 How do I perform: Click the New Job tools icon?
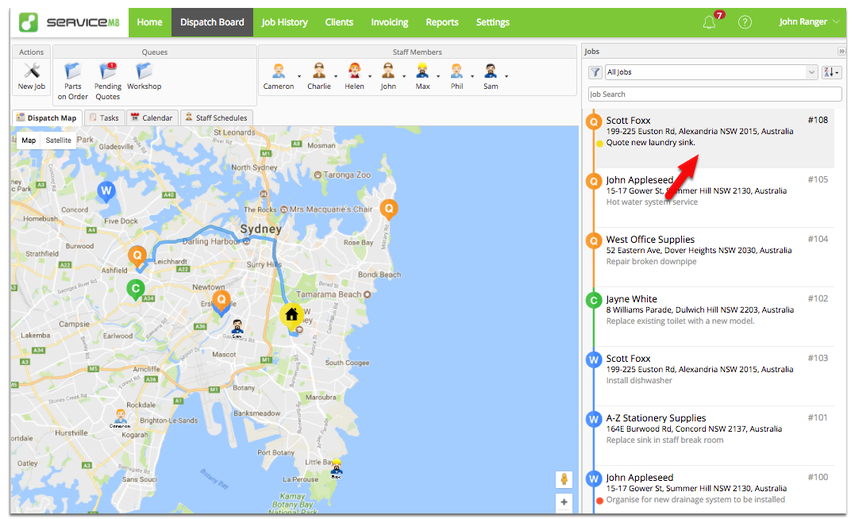pyautogui.click(x=32, y=71)
